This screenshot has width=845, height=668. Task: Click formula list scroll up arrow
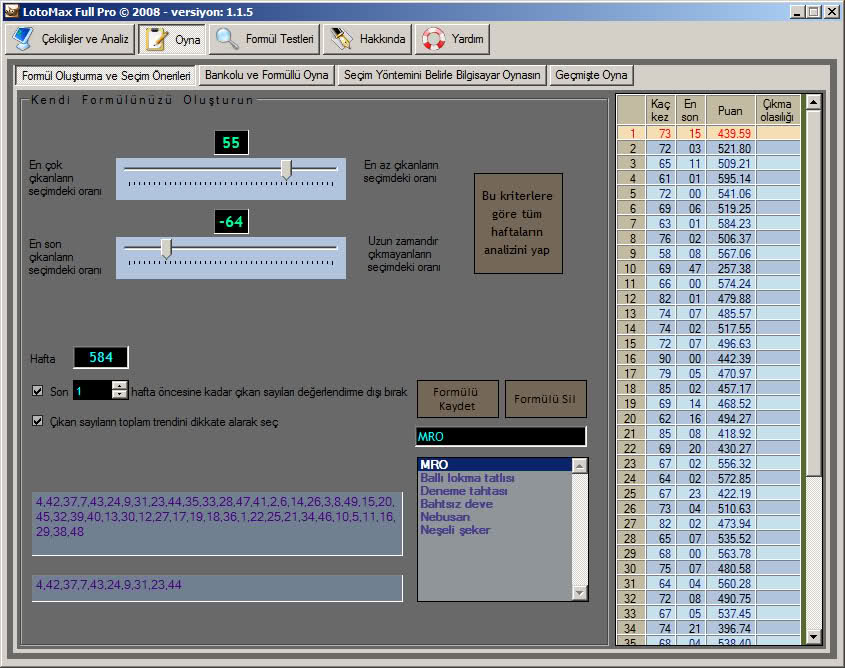pyautogui.click(x=579, y=466)
